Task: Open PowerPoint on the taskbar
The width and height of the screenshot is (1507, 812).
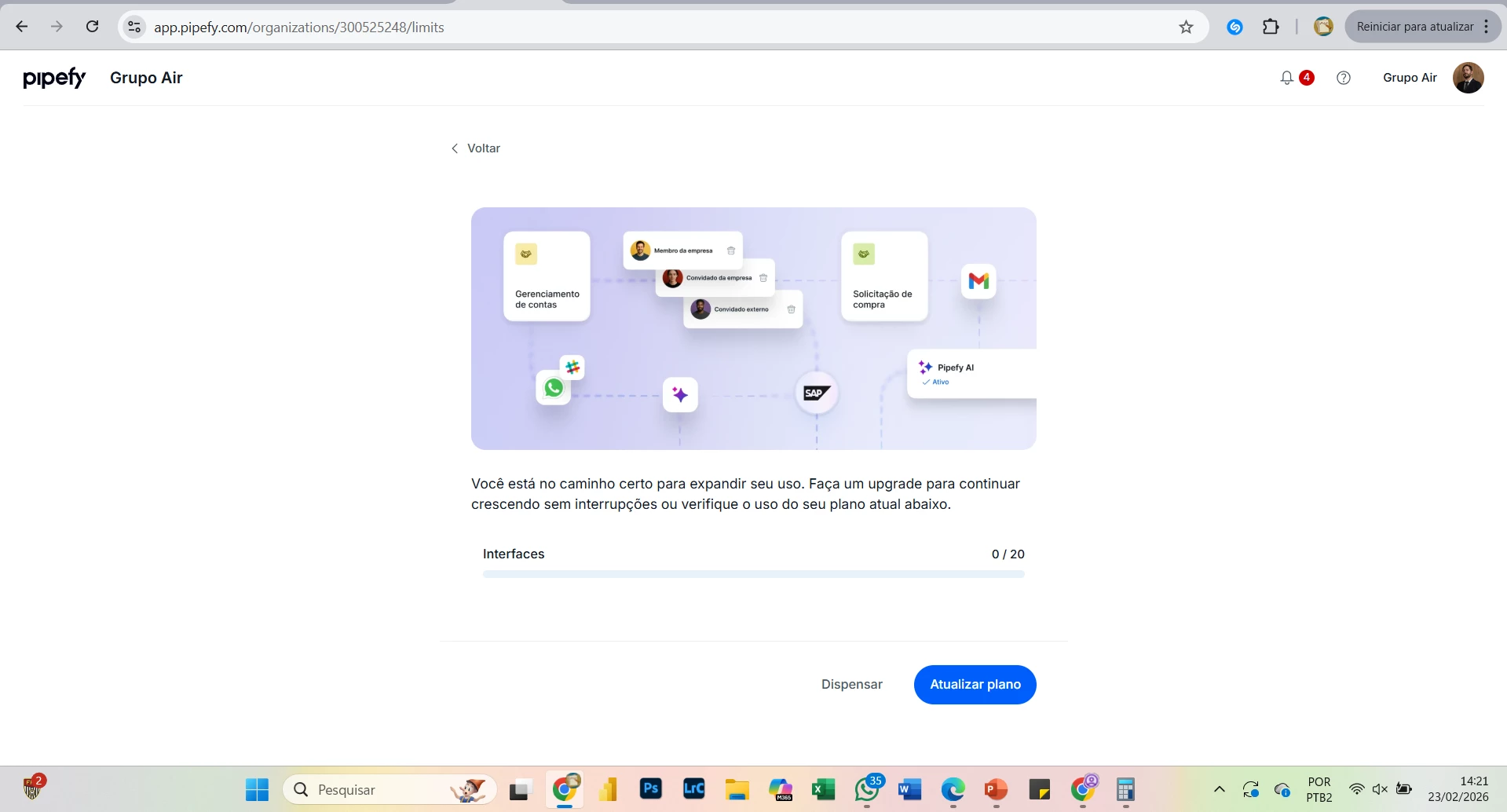Action: point(996,789)
